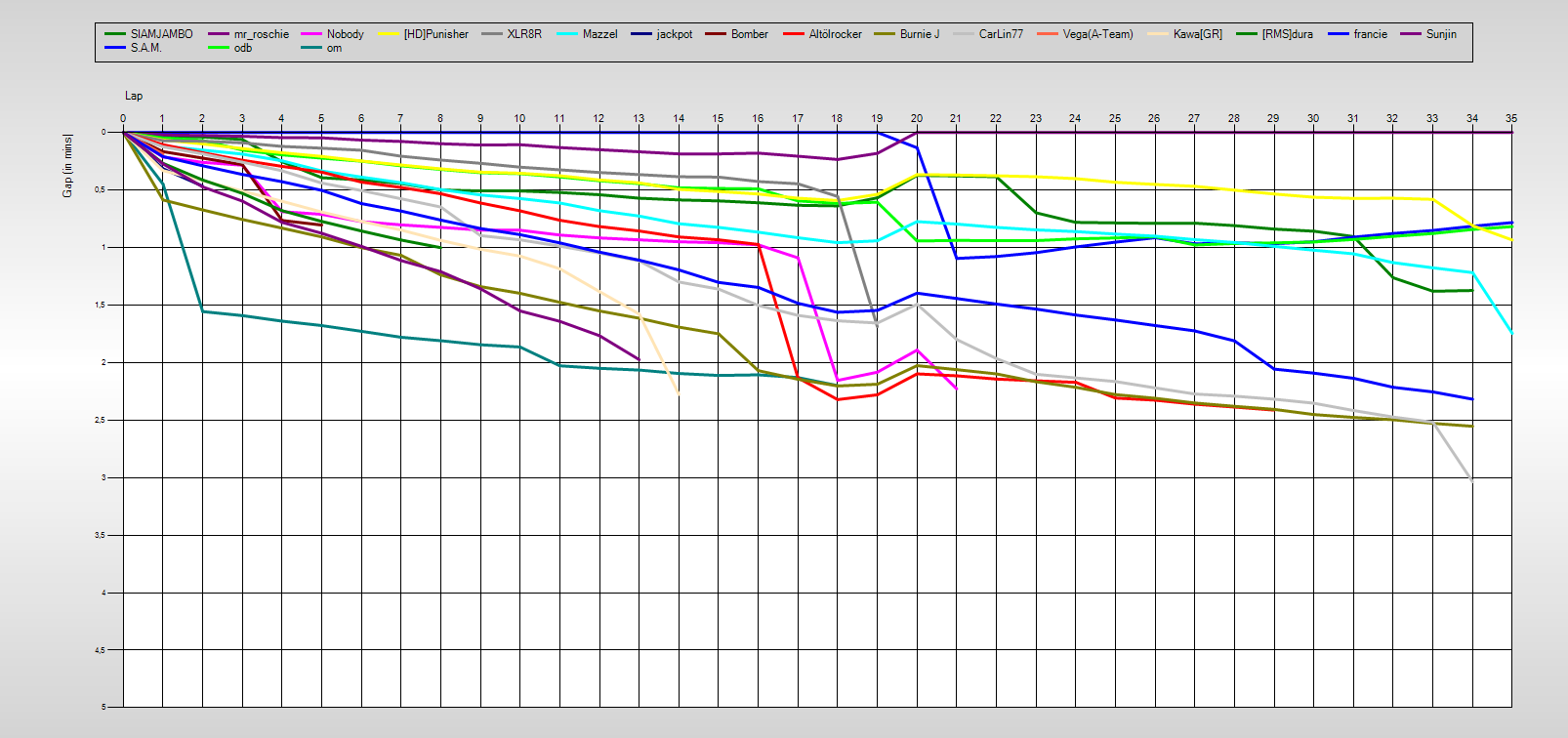Viewport: 1568px width, 738px height.
Task: Click the Gap [in mins] axis title
Action: point(67,166)
